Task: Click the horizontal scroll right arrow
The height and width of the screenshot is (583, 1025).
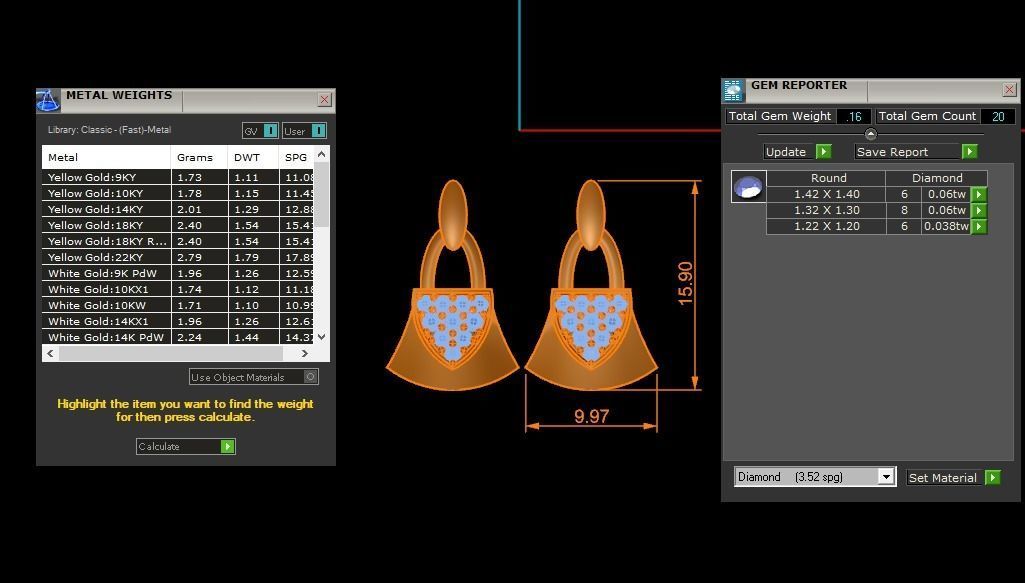Action: (x=305, y=353)
